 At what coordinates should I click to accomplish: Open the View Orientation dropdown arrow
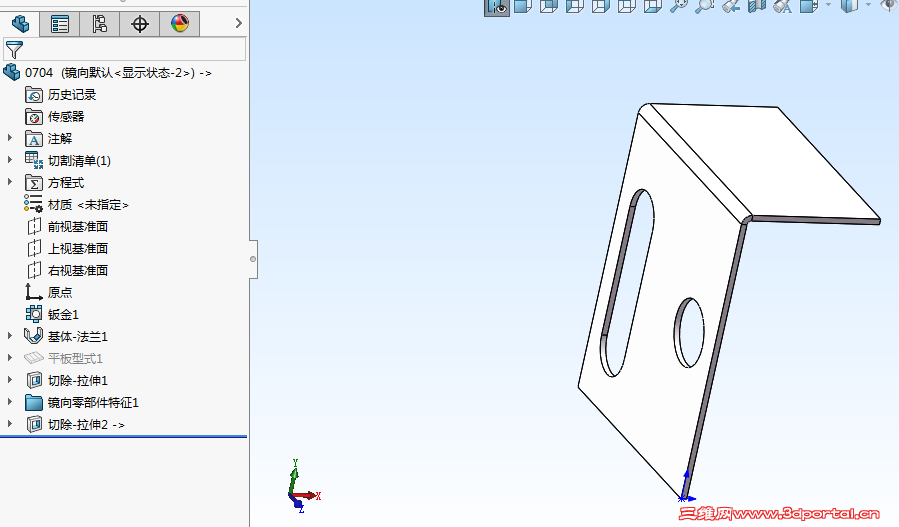828,5
